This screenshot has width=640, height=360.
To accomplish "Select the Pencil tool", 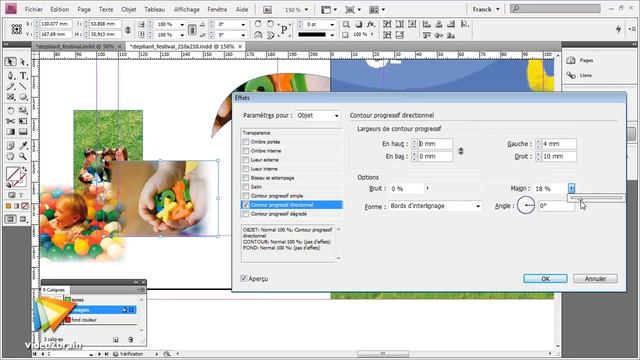I will (10, 87).
